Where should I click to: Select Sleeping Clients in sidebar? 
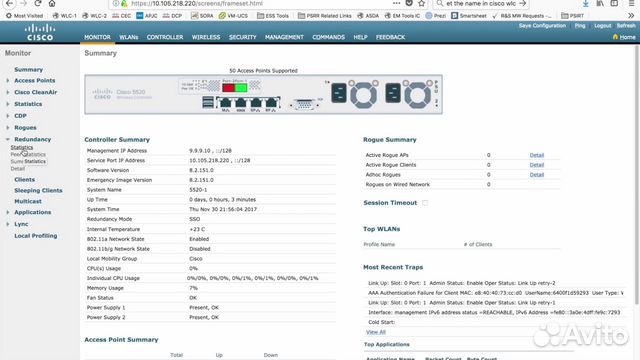click(x=38, y=191)
